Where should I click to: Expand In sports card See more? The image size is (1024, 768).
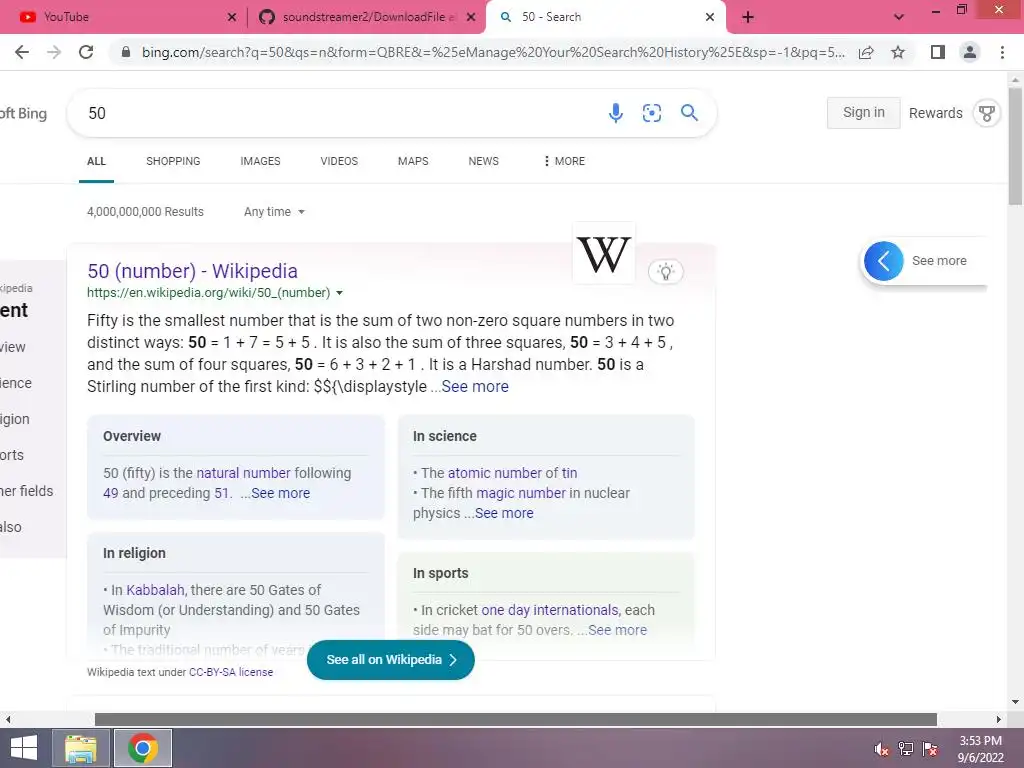point(617,630)
